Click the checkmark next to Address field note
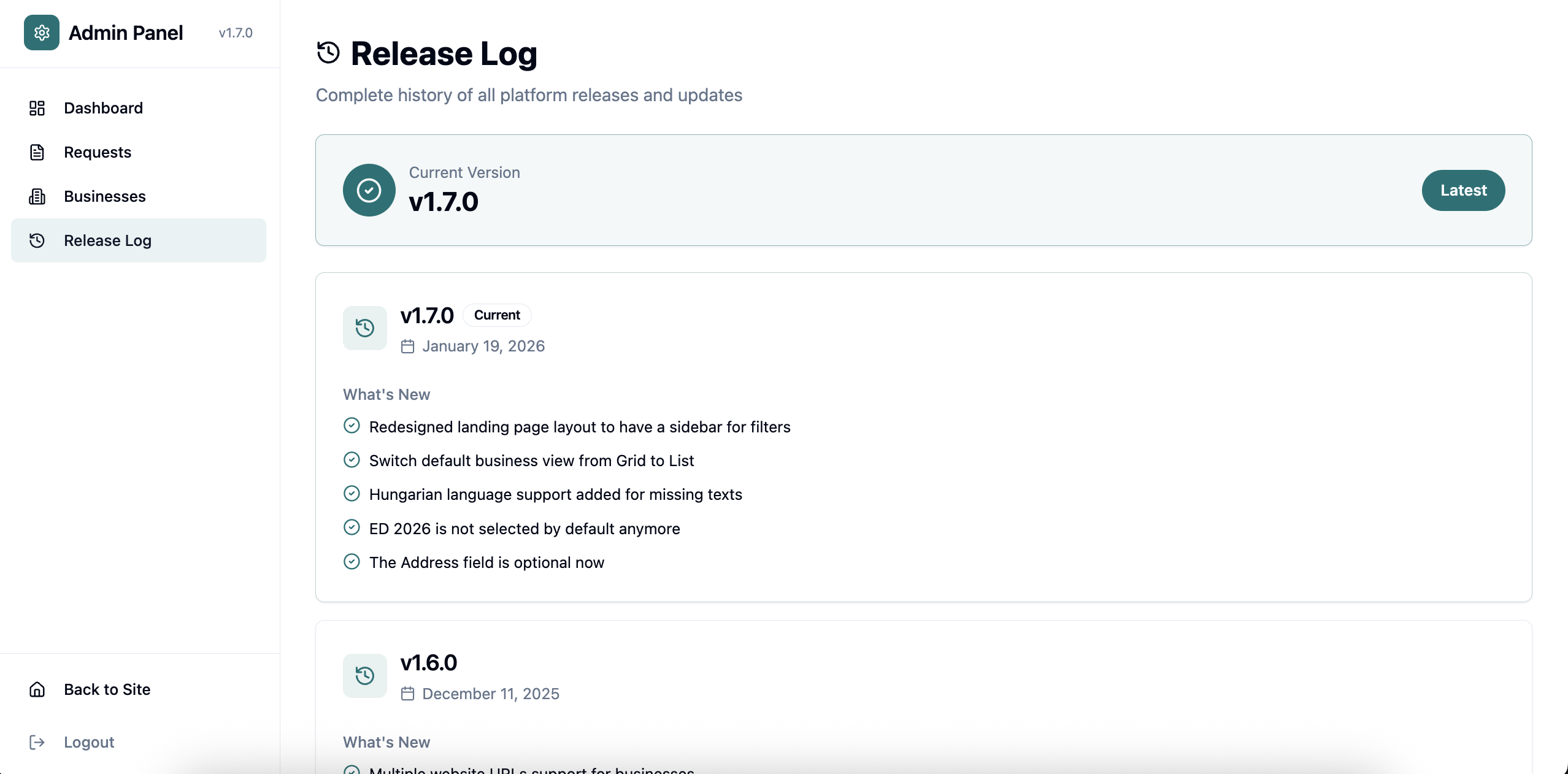This screenshot has height=774, width=1568. 352,562
